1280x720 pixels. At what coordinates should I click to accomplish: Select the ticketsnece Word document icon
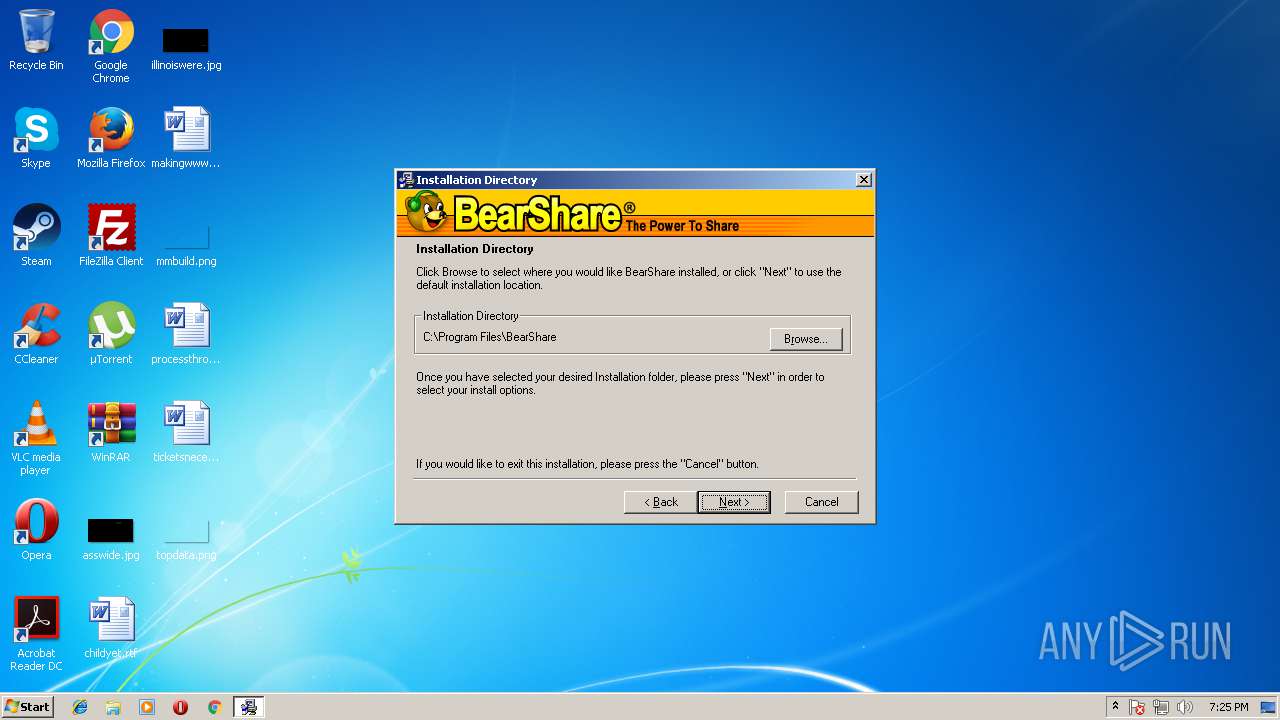(186, 432)
